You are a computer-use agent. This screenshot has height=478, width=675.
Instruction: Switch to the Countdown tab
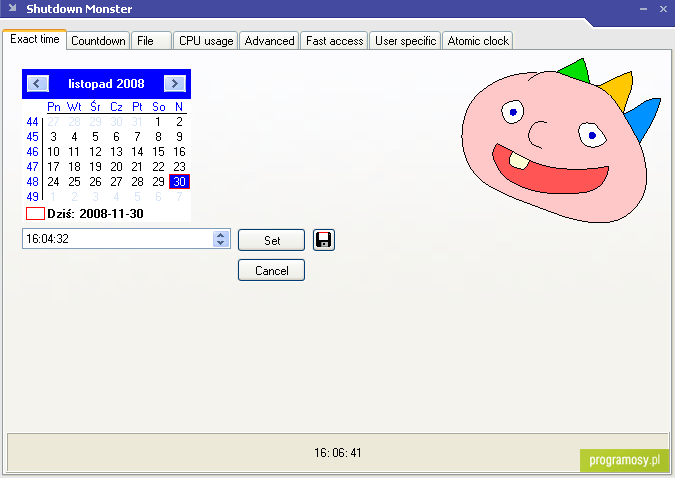98,41
